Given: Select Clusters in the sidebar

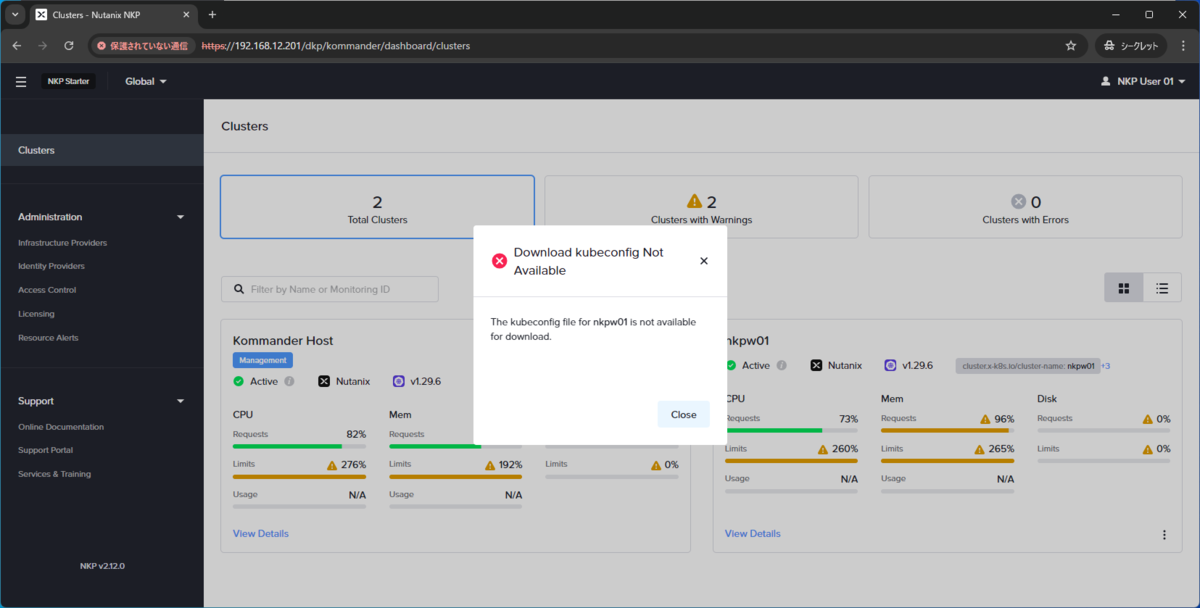Looking at the screenshot, I should coord(102,150).
